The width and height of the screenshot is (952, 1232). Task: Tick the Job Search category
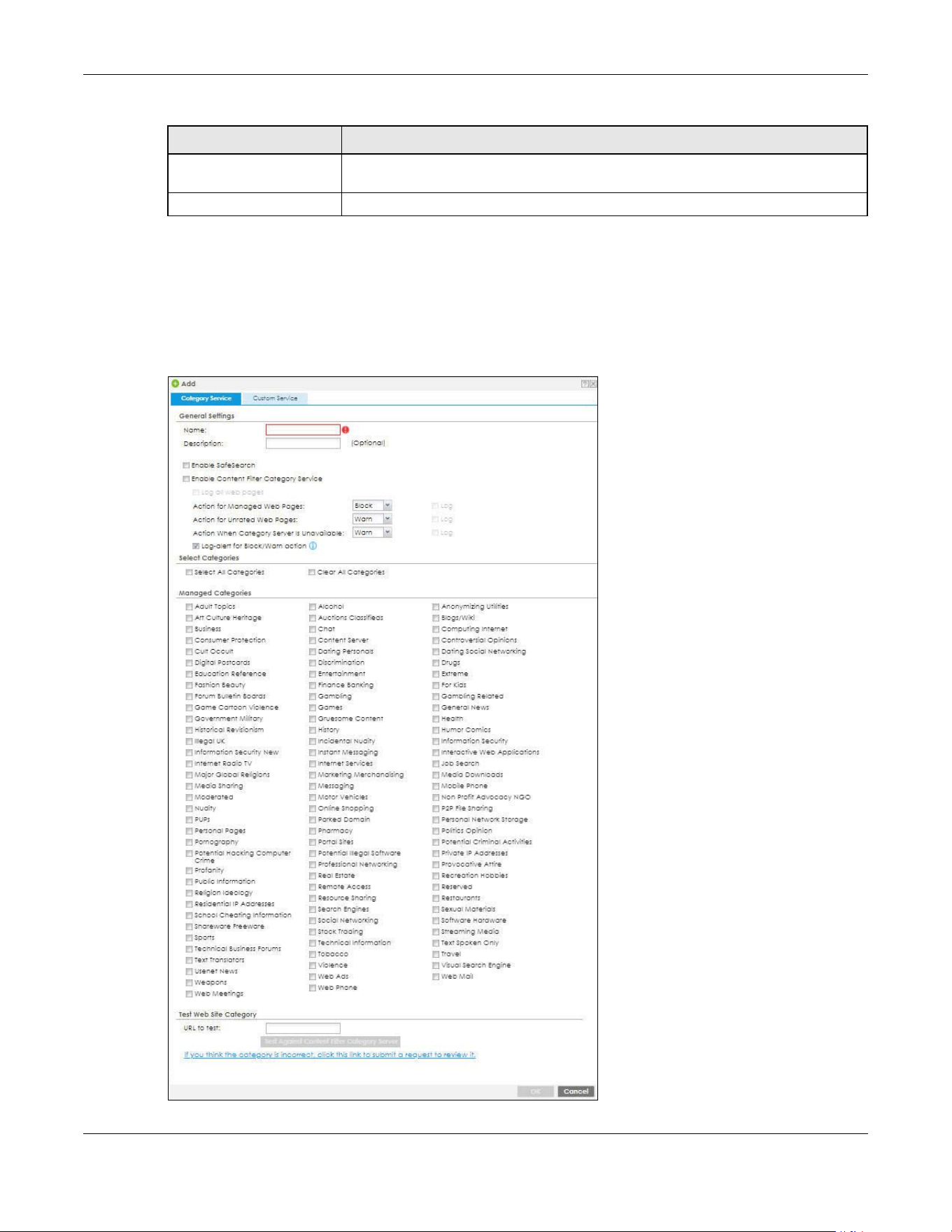[x=436, y=763]
